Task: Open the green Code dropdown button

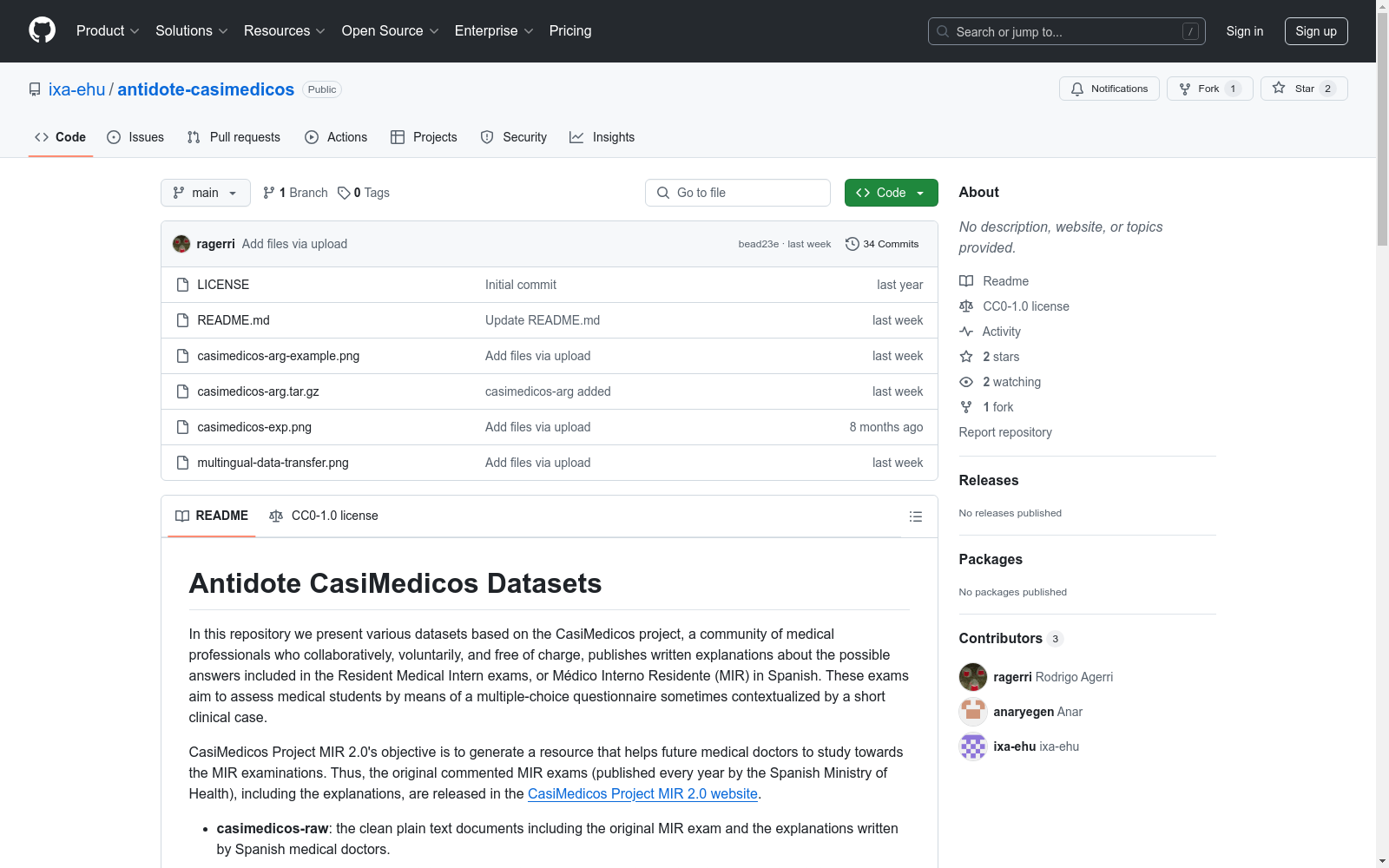Action: pos(891,193)
